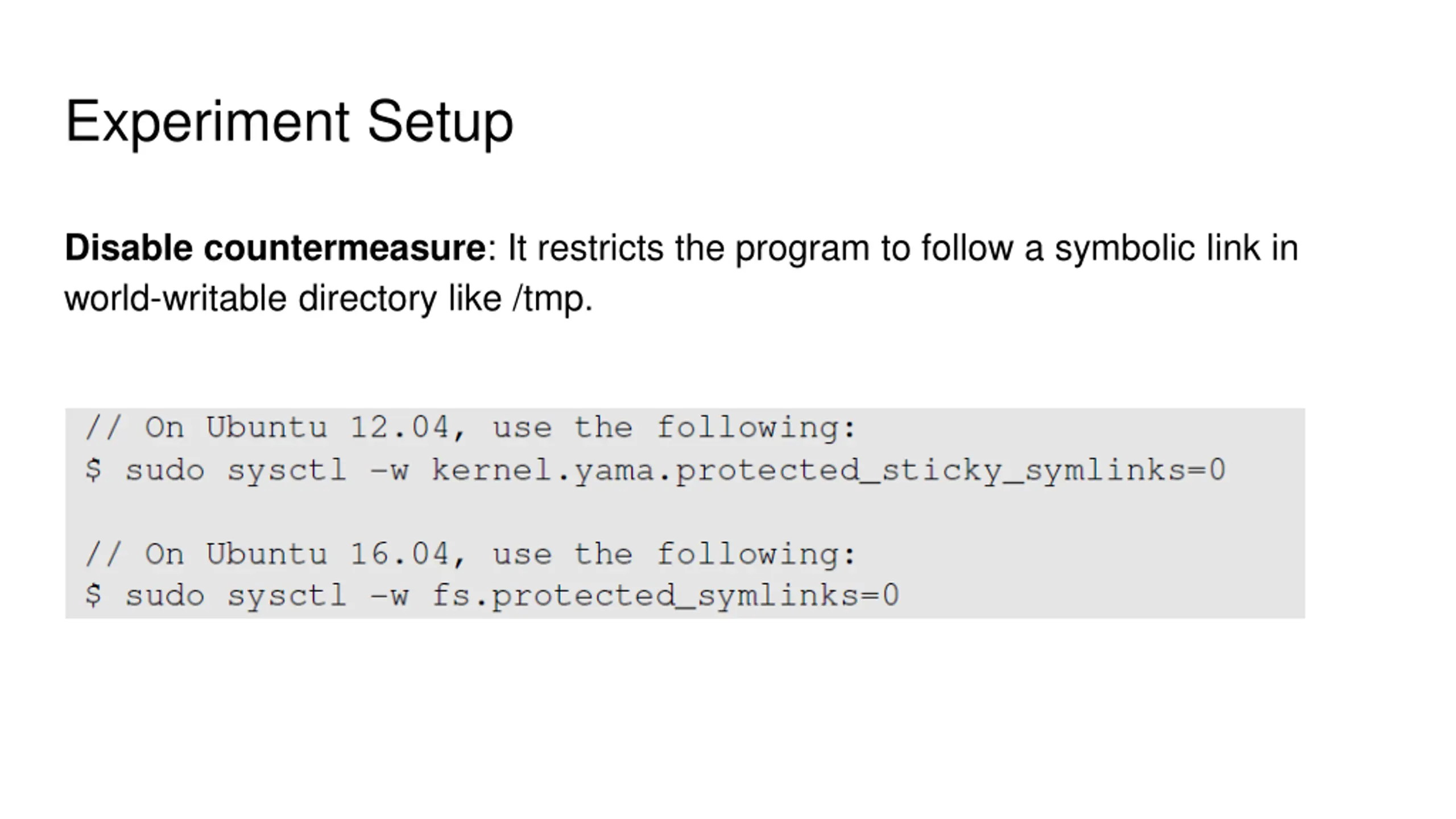Click the world-writable word

pyautogui.click(x=175, y=299)
